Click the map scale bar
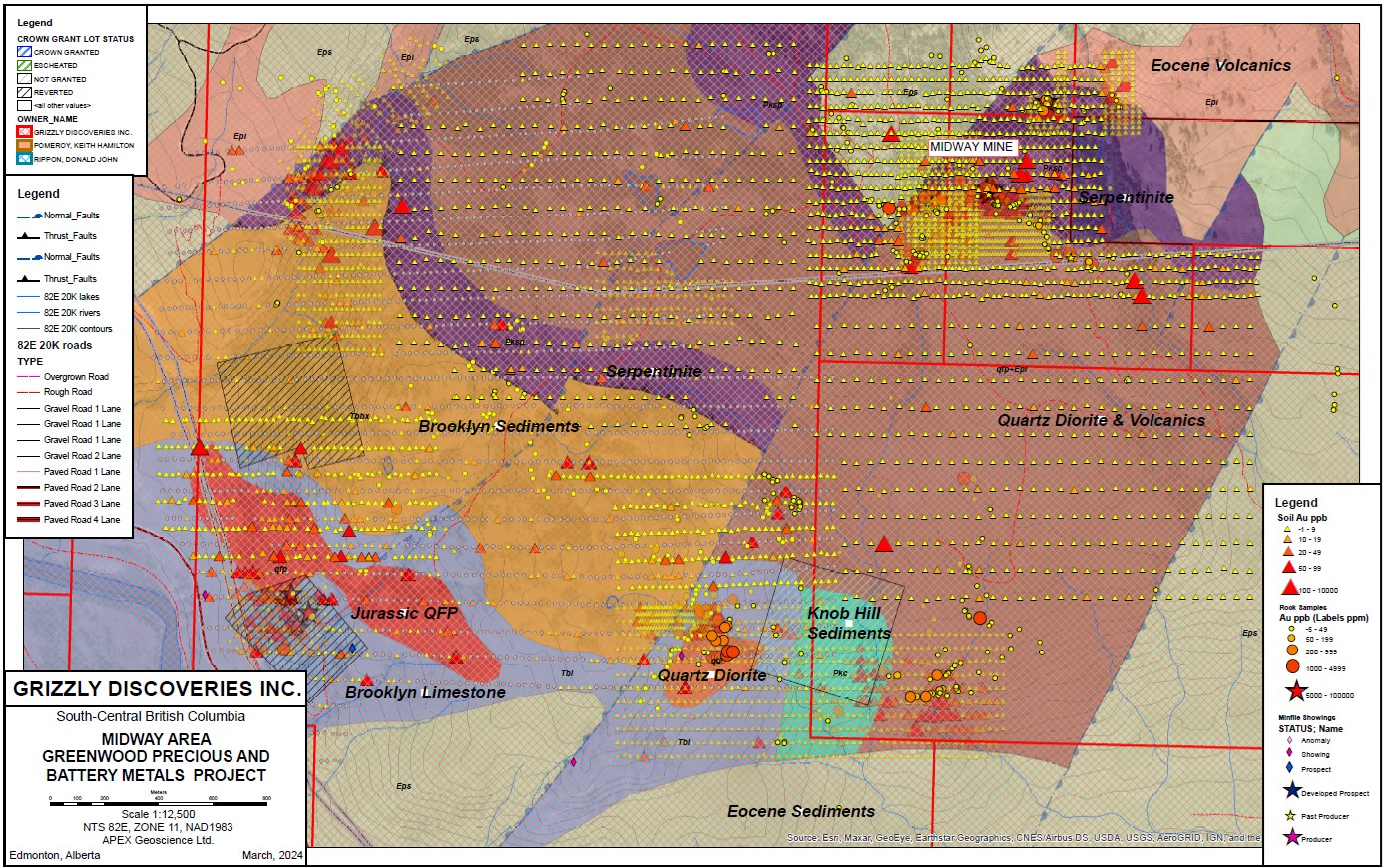The height and width of the screenshot is (868, 1383). [x=160, y=800]
